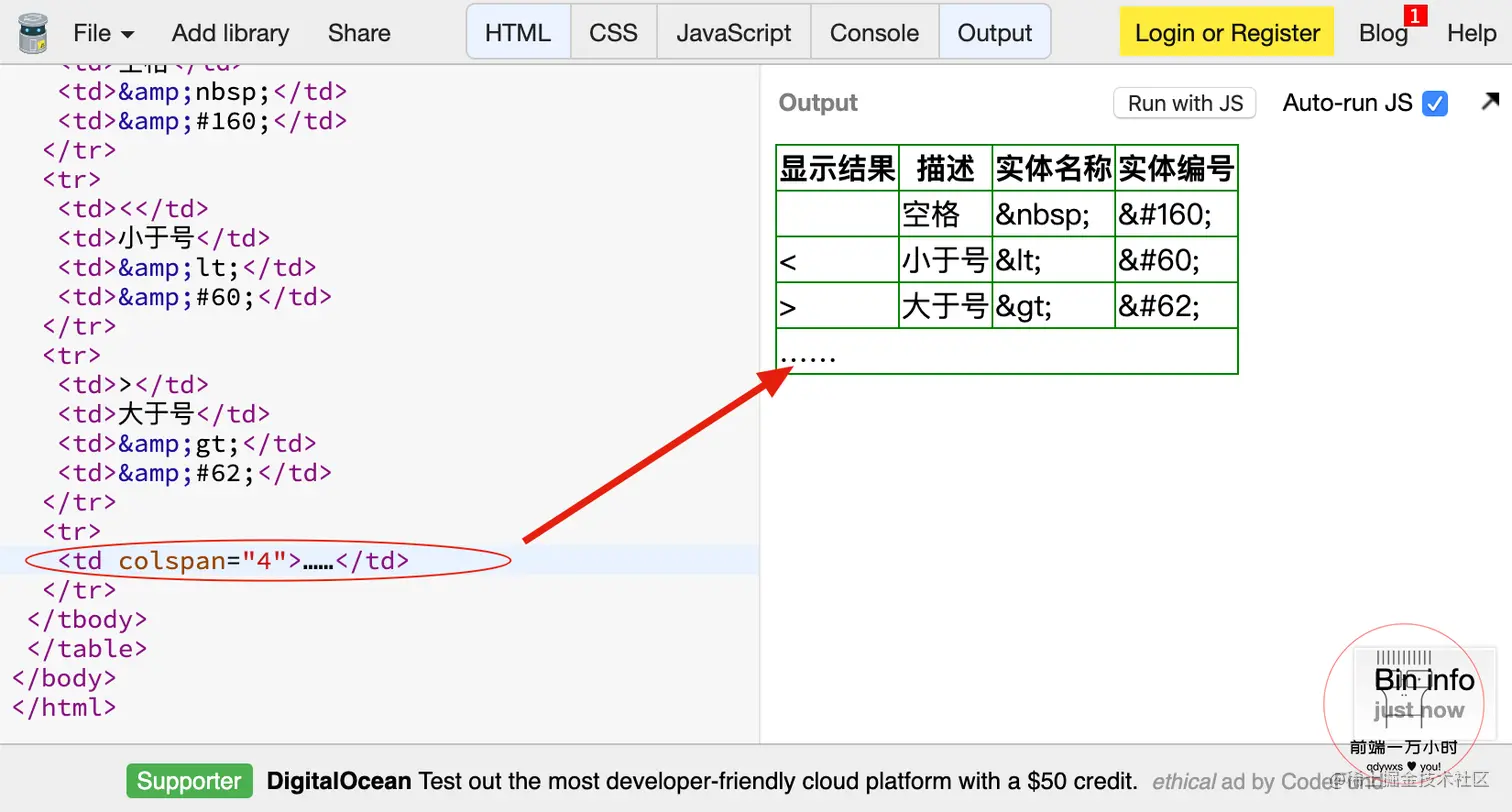The height and width of the screenshot is (812, 1512).
Task: Click the &#62; cell in output table
Action: pos(1177,306)
